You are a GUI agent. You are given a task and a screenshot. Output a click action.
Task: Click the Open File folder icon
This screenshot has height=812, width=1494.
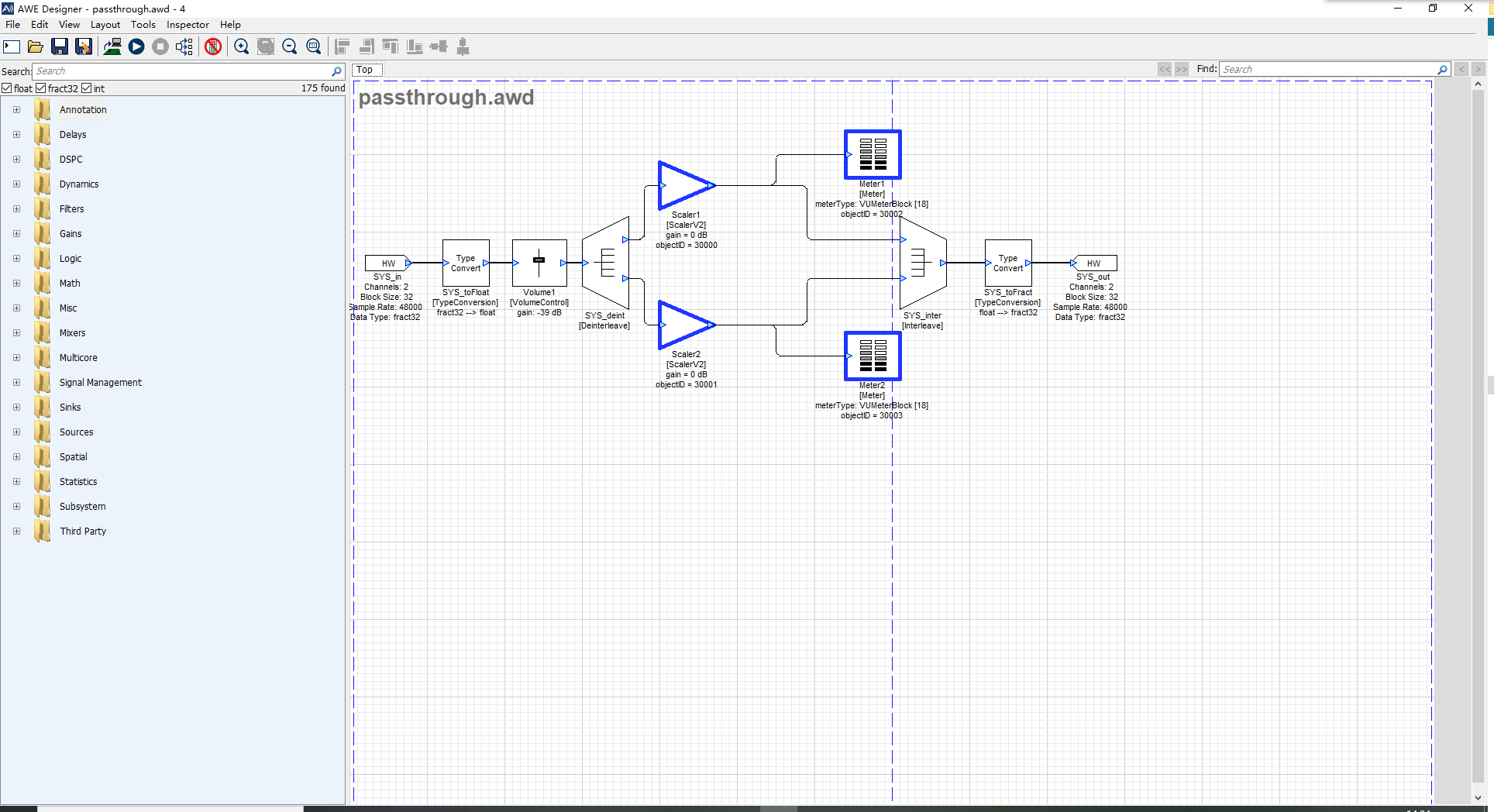[x=36, y=46]
